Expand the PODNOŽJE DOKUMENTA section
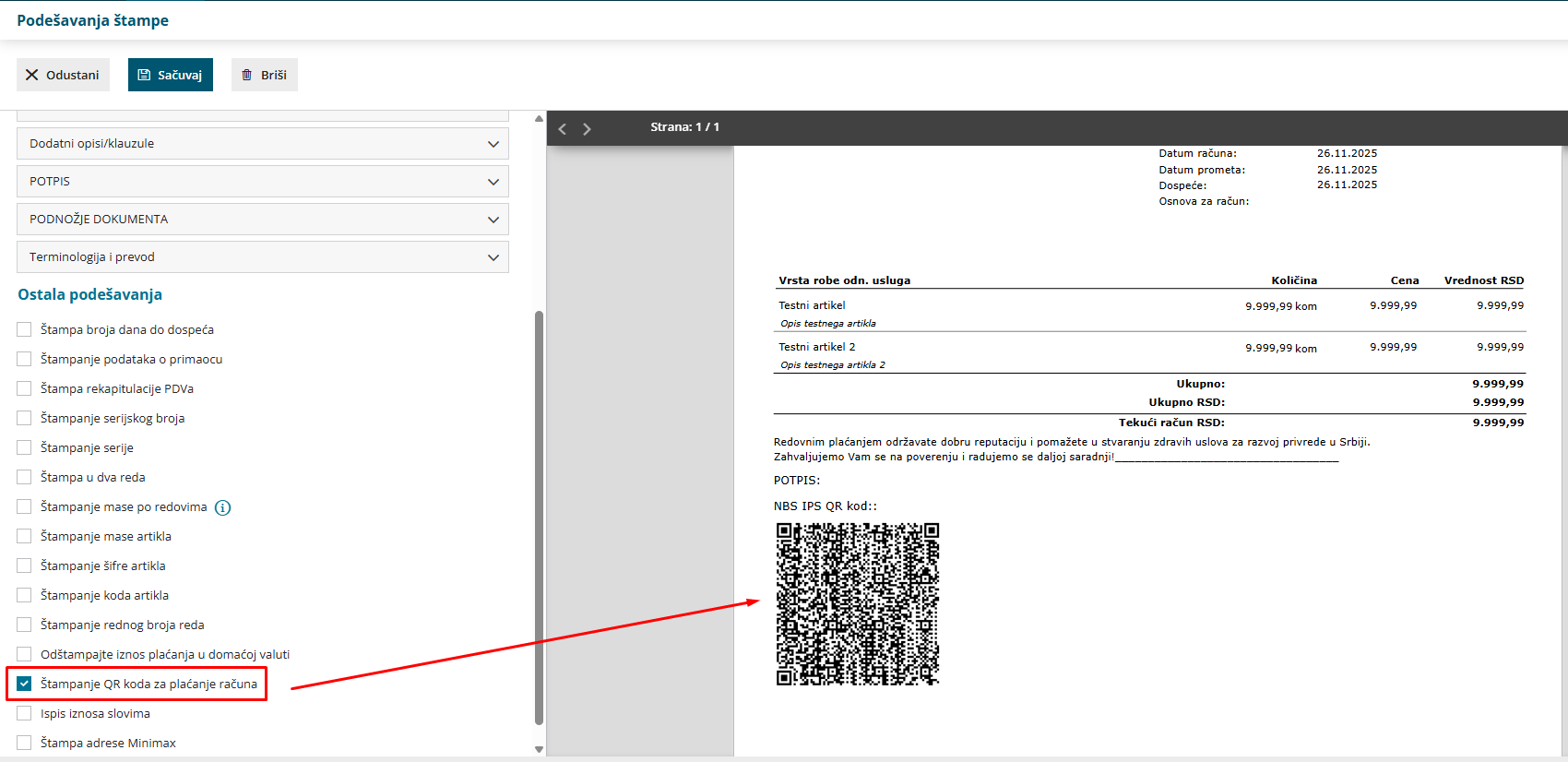The image size is (1568, 762). (x=263, y=220)
